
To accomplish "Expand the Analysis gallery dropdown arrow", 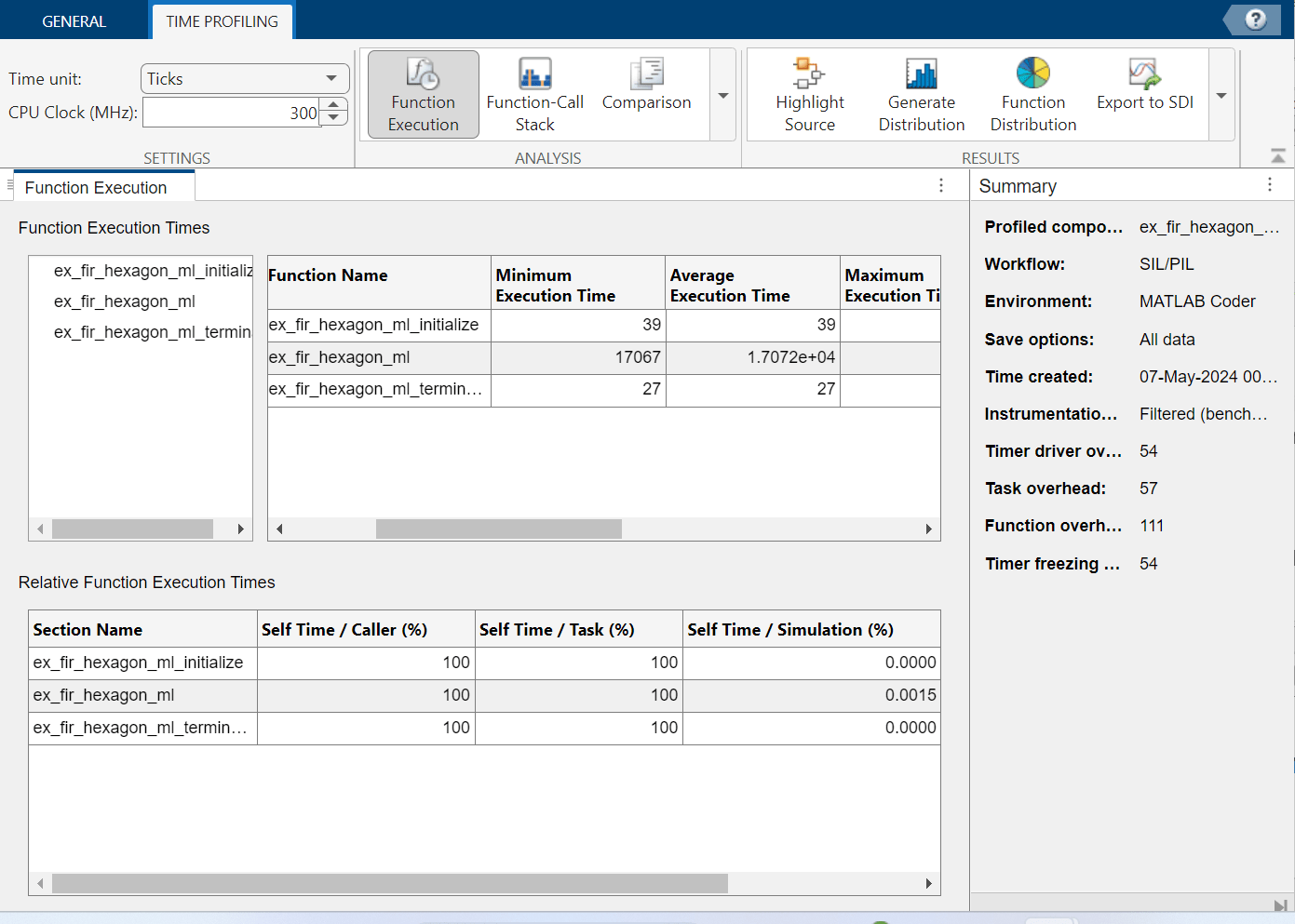I will click(x=723, y=96).
